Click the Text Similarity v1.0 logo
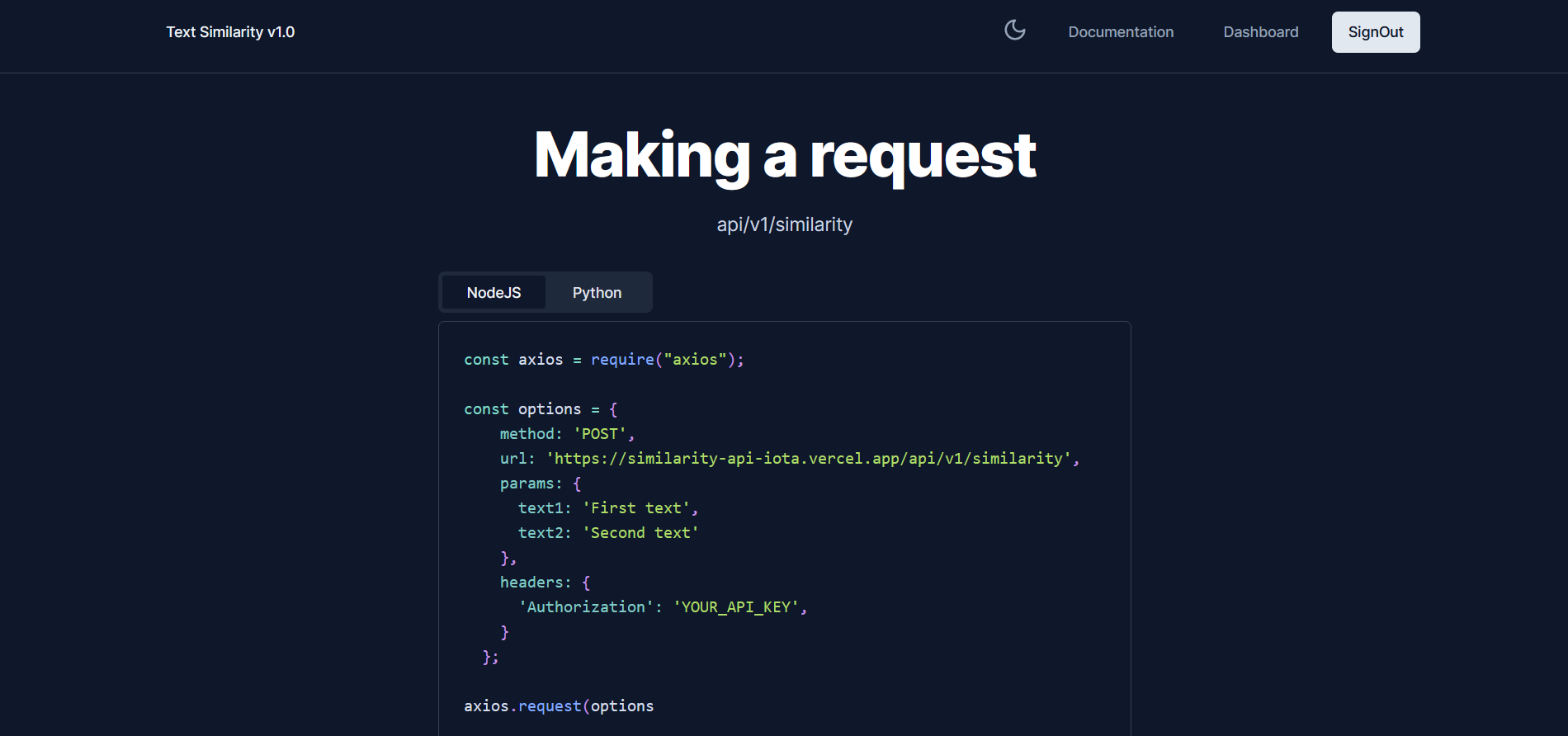The height and width of the screenshot is (736, 1568). pyautogui.click(x=230, y=32)
